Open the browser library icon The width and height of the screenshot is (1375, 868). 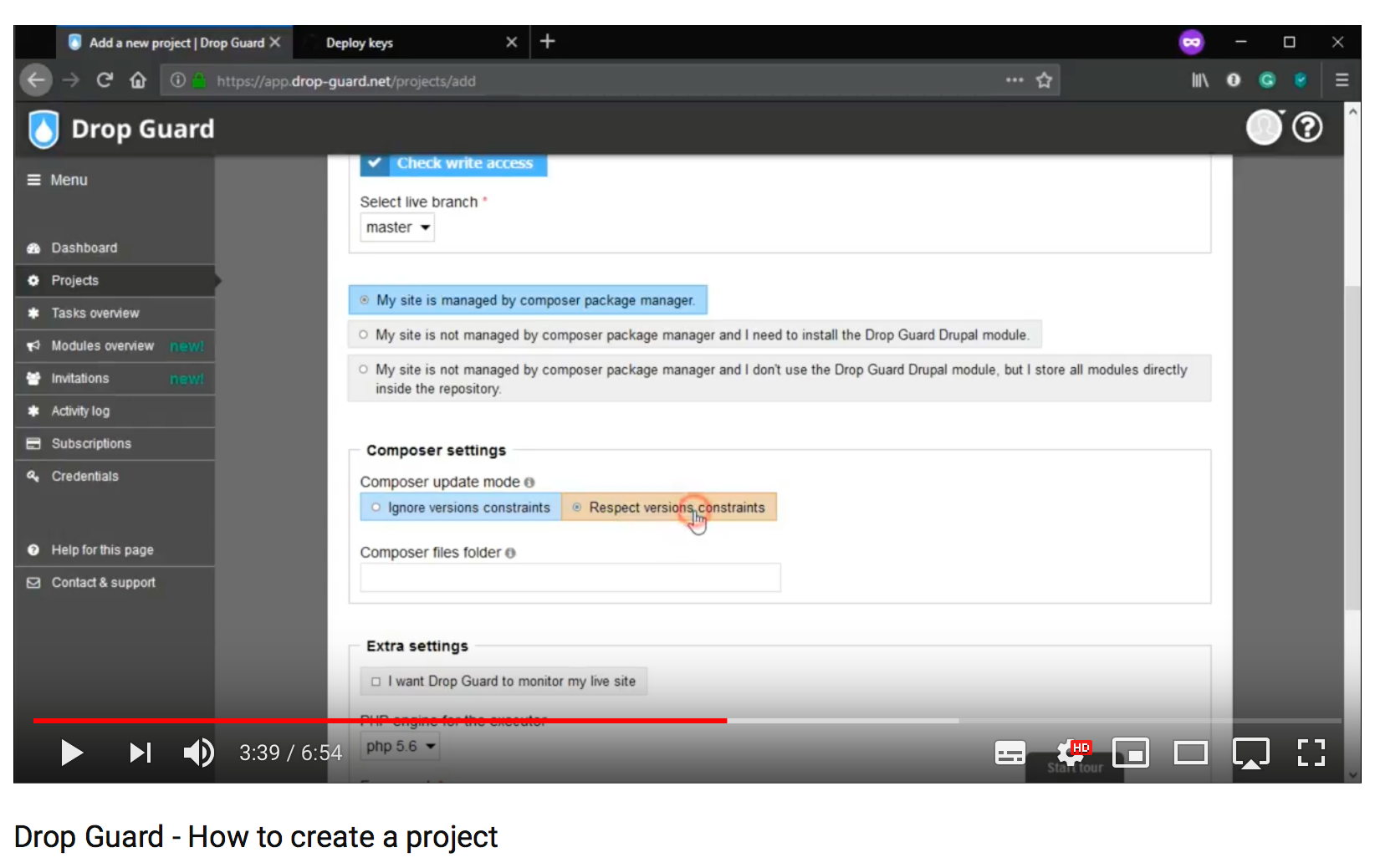(x=1200, y=80)
